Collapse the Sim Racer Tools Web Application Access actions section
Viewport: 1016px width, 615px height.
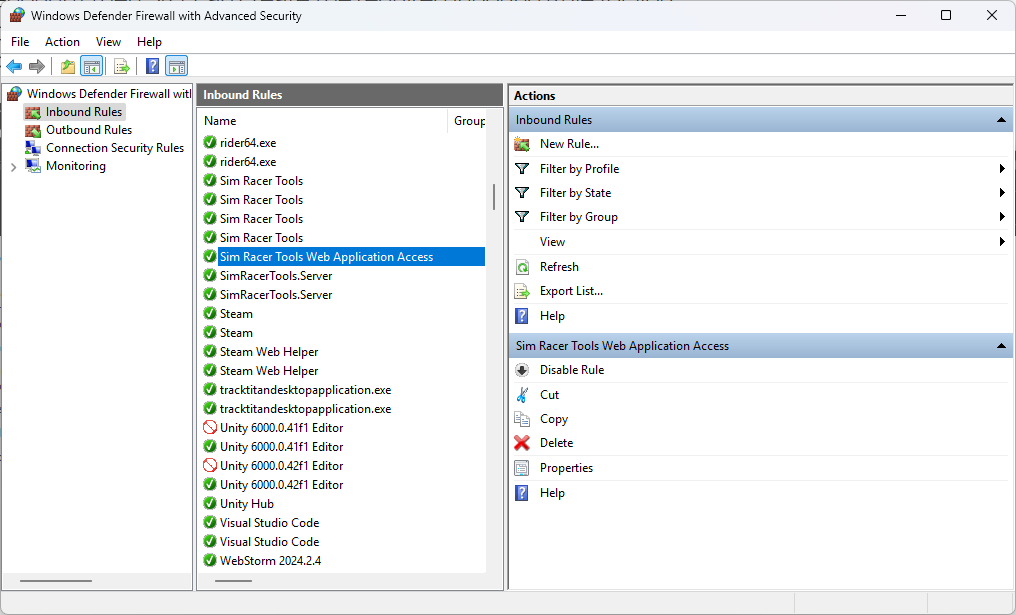1001,346
